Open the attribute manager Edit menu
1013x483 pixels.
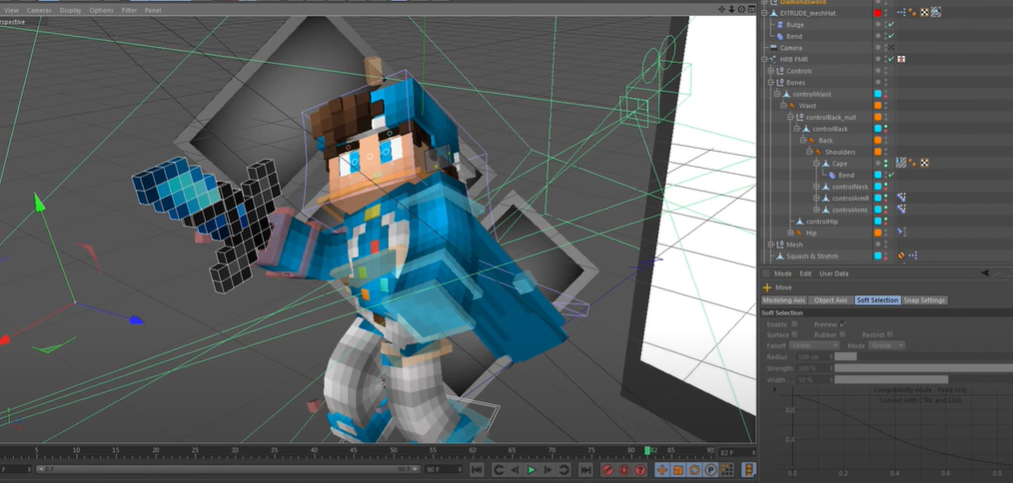coord(805,274)
